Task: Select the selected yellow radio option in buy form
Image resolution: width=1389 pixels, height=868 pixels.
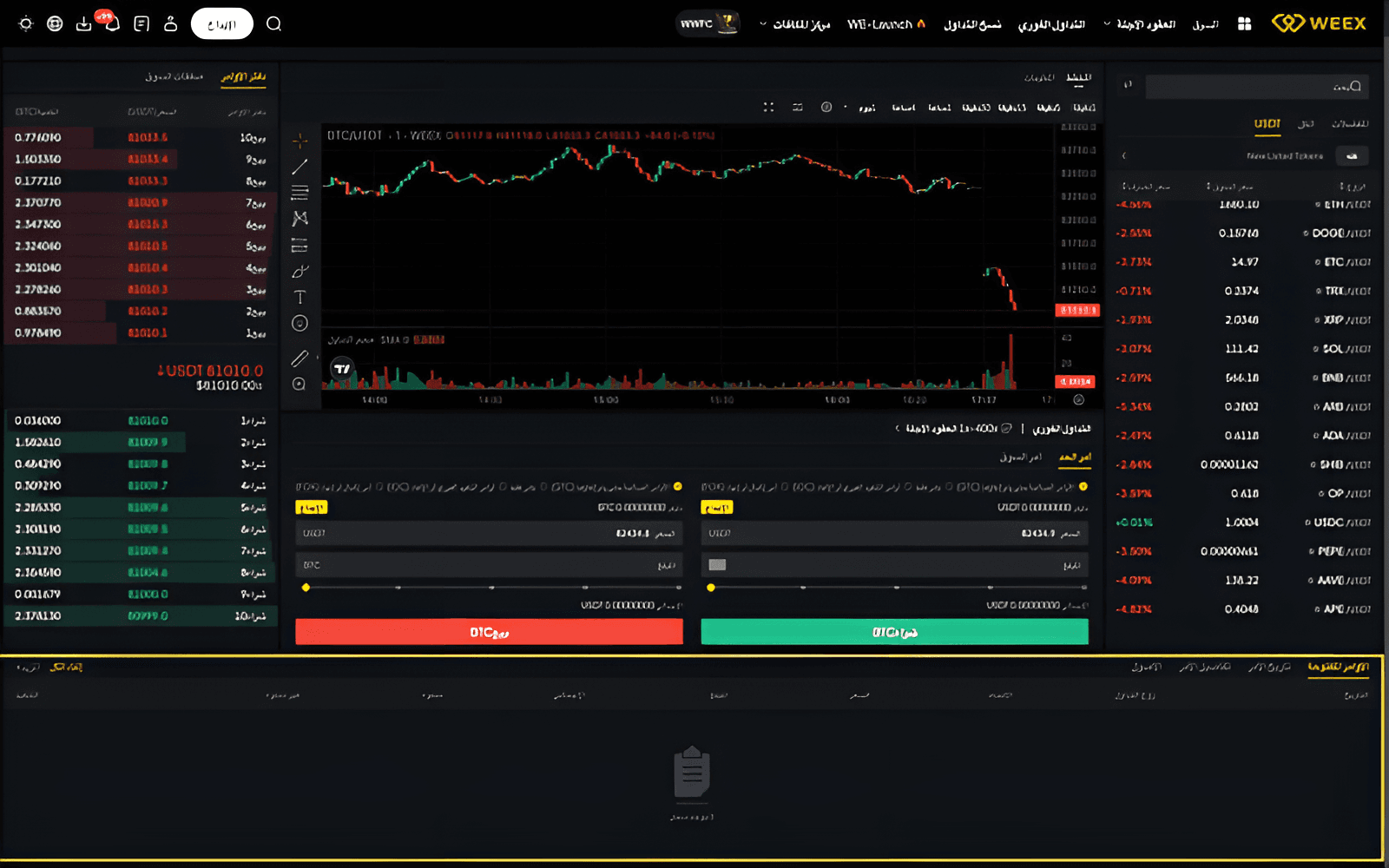Action: coord(1083,487)
